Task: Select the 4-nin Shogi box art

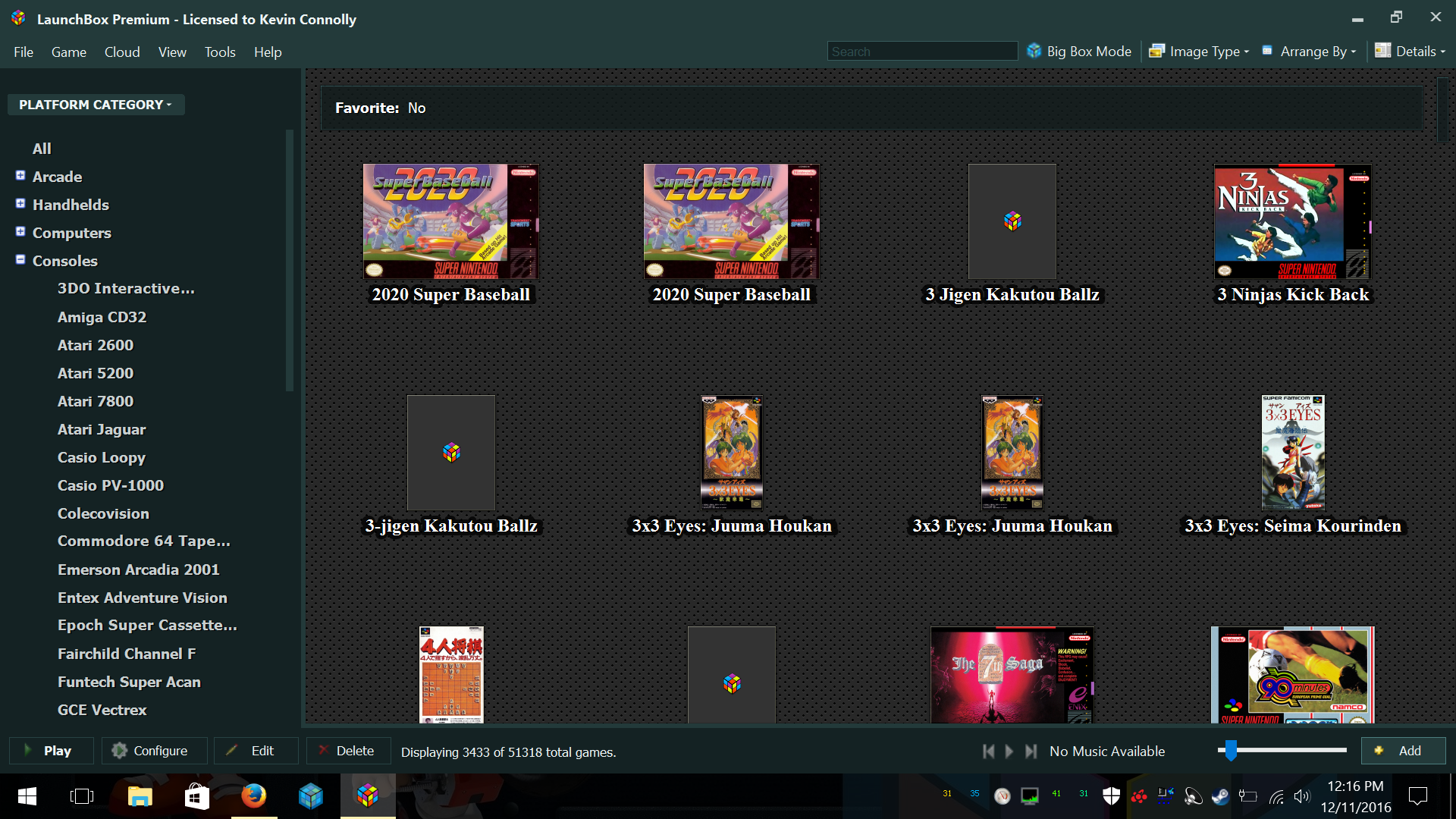Action: point(451,675)
